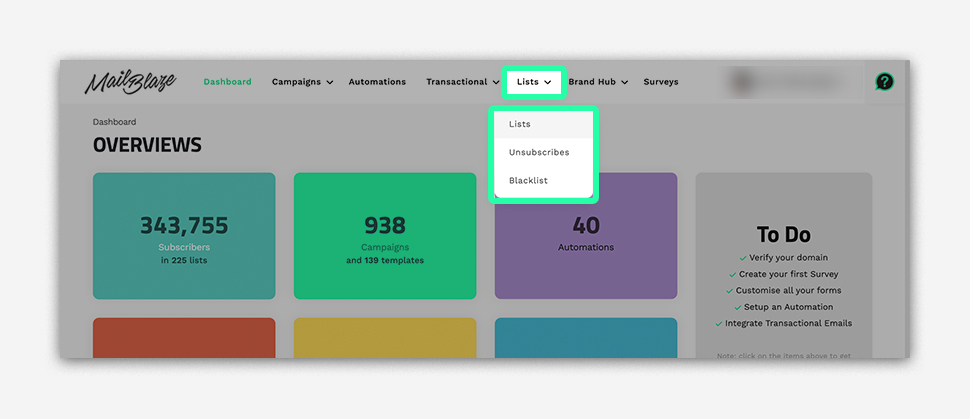Select Blacklist from the dropdown menu

tap(529, 180)
